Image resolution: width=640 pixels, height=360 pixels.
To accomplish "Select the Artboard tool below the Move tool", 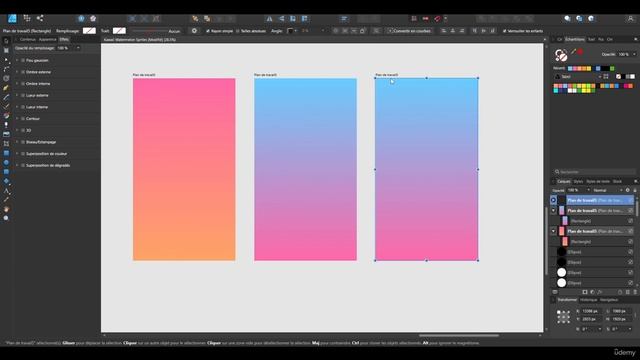I will (x=6, y=50).
